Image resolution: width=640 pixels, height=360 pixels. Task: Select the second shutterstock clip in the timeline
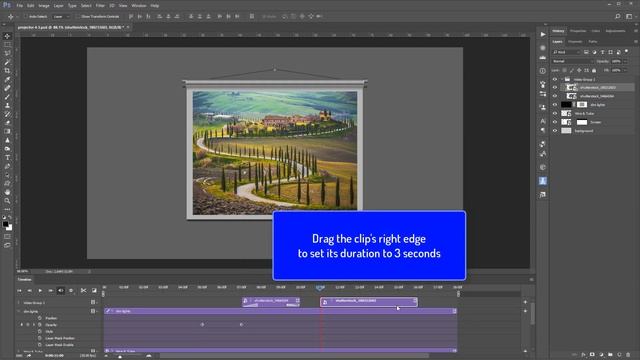pyautogui.click(x=369, y=302)
